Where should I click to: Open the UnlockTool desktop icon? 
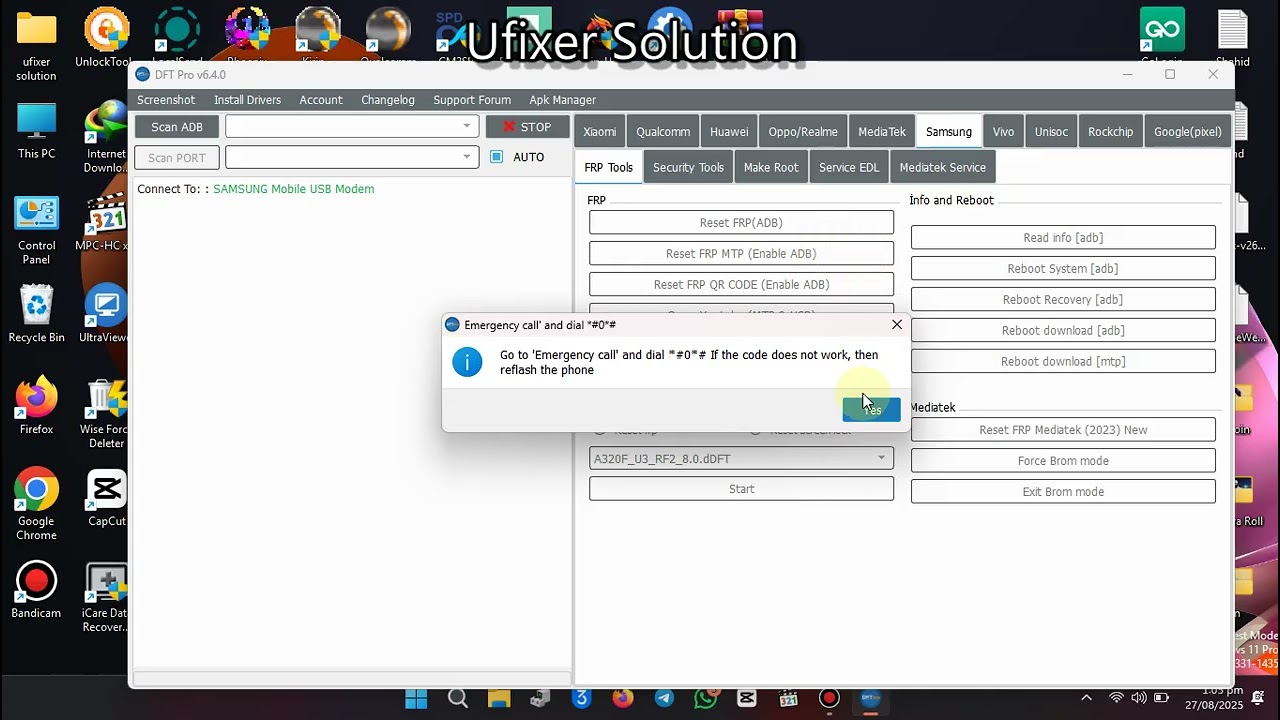click(106, 38)
